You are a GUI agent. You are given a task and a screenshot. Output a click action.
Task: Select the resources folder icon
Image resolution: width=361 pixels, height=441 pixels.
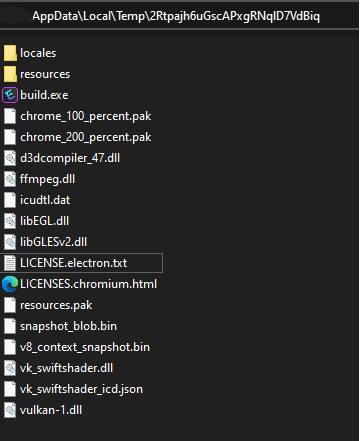pos(10,74)
